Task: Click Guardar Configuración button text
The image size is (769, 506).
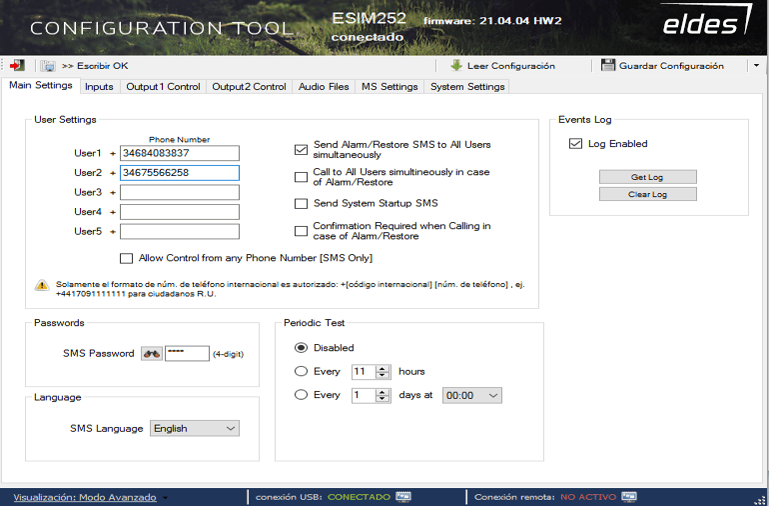Action: pos(671,66)
